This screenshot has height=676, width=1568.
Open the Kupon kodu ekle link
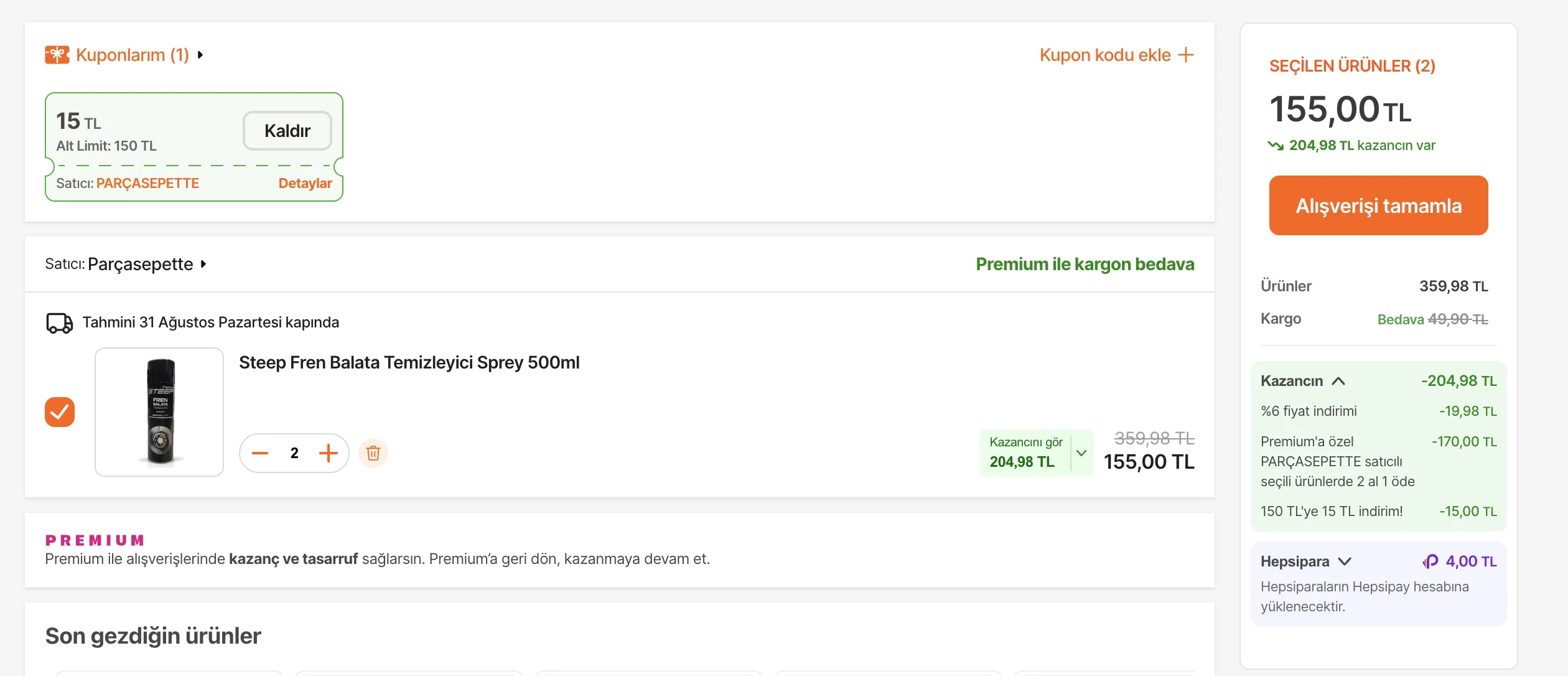click(x=1105, y=55)
